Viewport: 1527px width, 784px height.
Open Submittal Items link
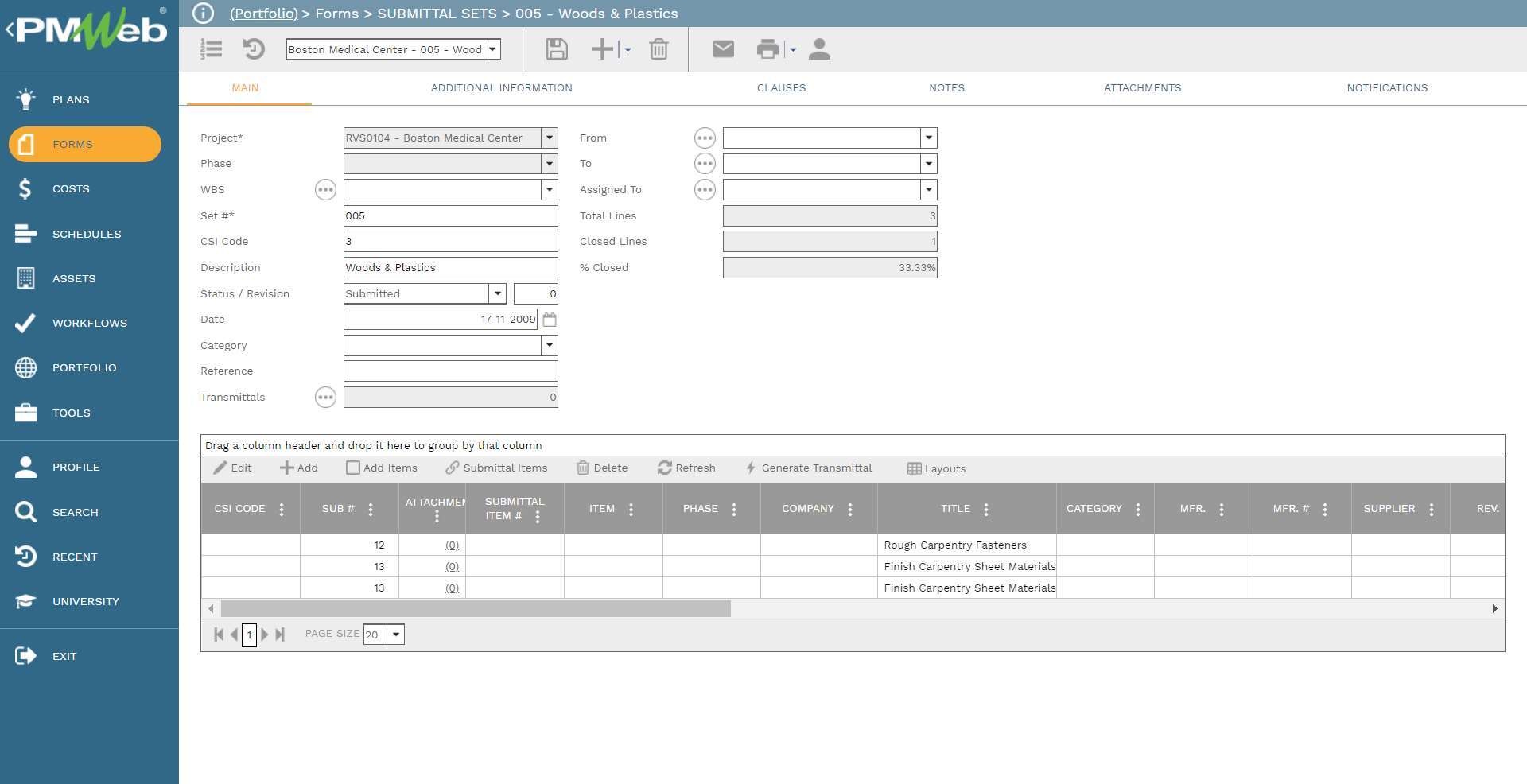pos(496,468)
